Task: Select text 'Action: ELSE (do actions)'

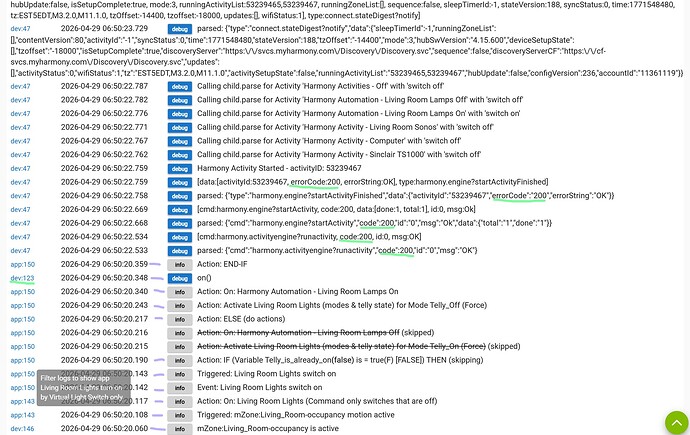Action: (x=241, y=319)
